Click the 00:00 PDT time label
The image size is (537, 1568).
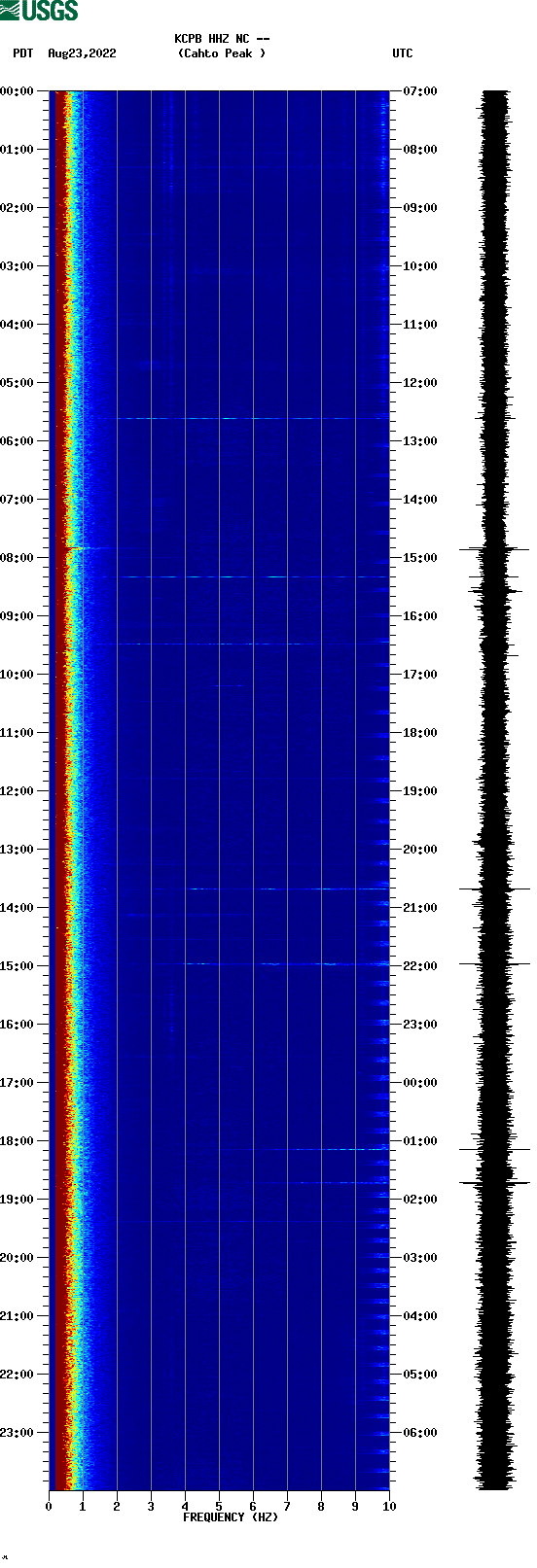pos(18,91)
